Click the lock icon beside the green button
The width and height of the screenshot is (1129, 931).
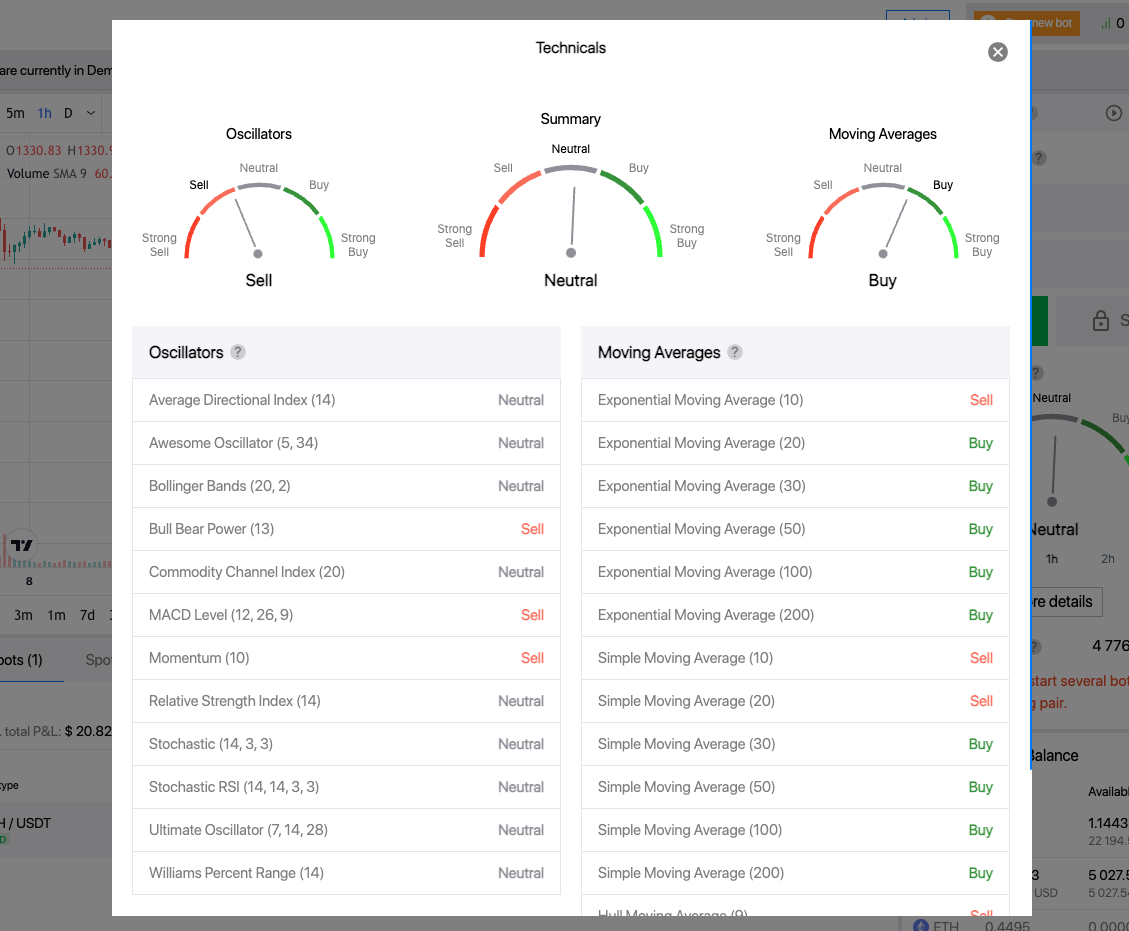[1100, 321]
